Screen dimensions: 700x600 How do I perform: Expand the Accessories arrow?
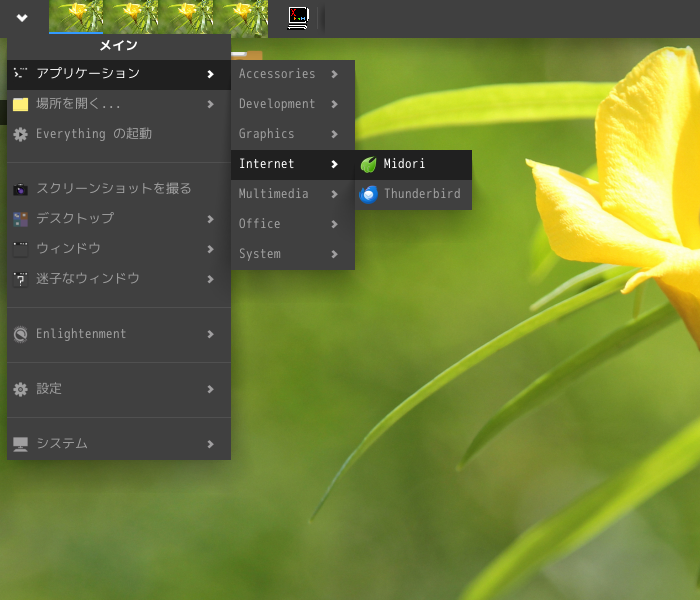[334, 74]
